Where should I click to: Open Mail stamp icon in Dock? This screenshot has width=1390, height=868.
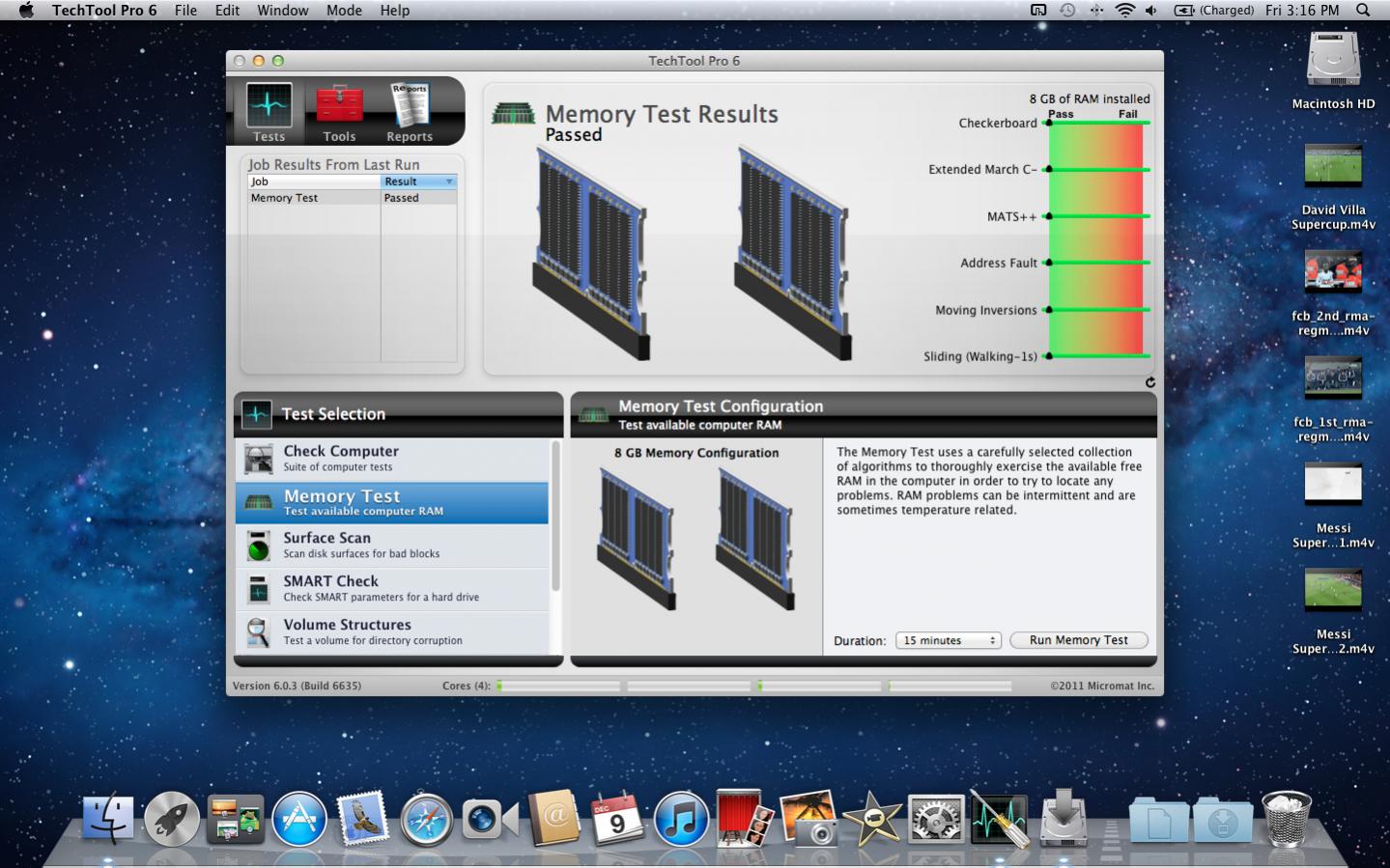[363, 818]
